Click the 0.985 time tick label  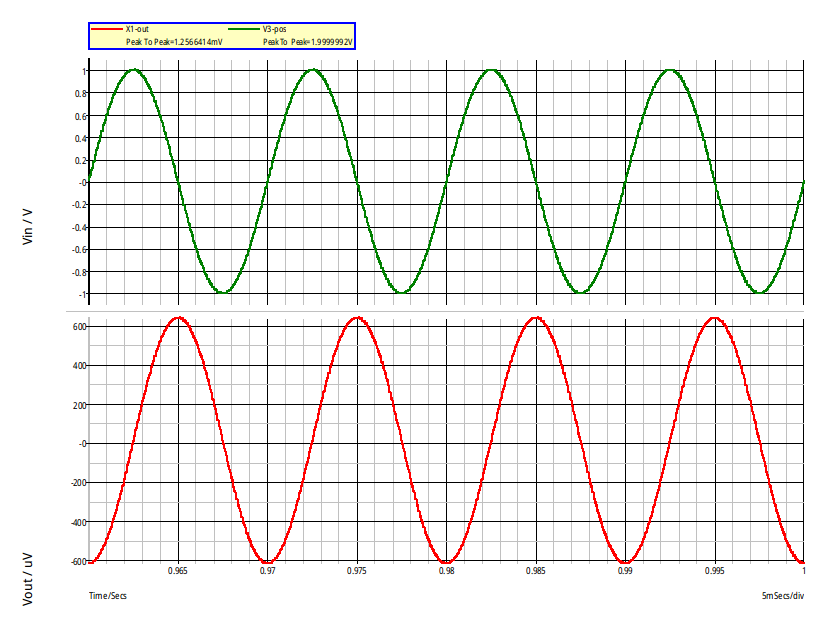pos(536,571)
